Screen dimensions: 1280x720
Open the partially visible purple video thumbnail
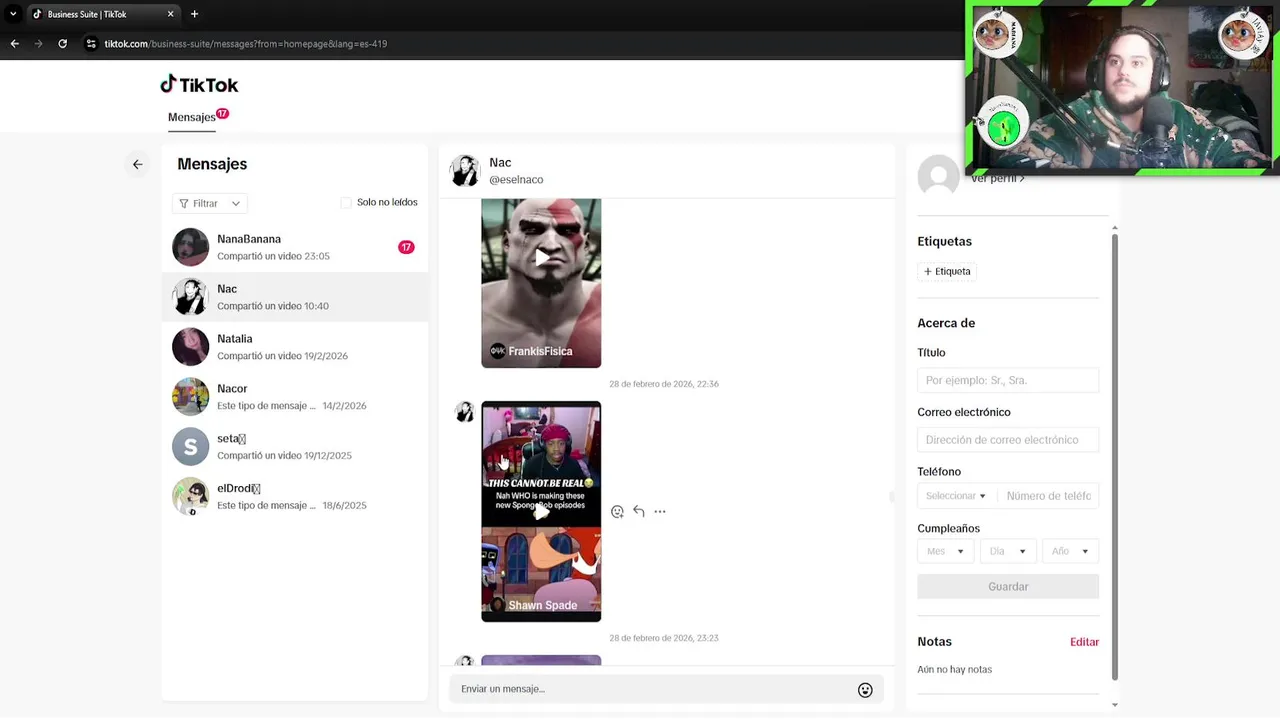541,660
